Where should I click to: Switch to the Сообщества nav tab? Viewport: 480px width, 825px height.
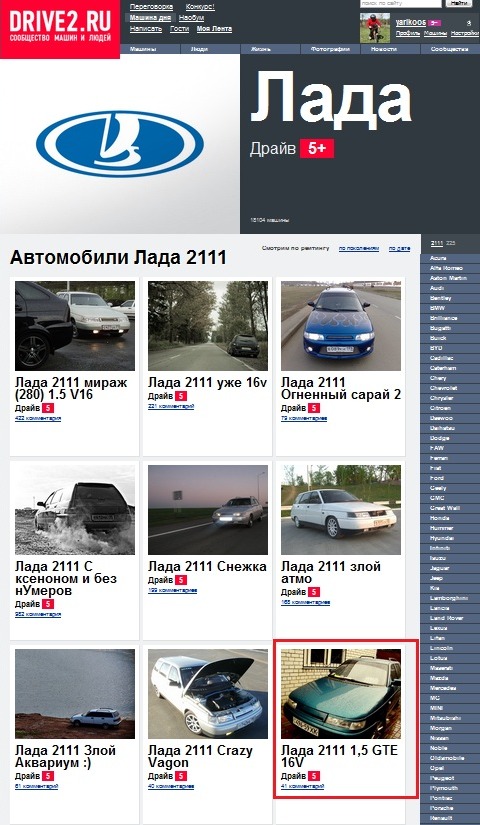pos(450,49)
